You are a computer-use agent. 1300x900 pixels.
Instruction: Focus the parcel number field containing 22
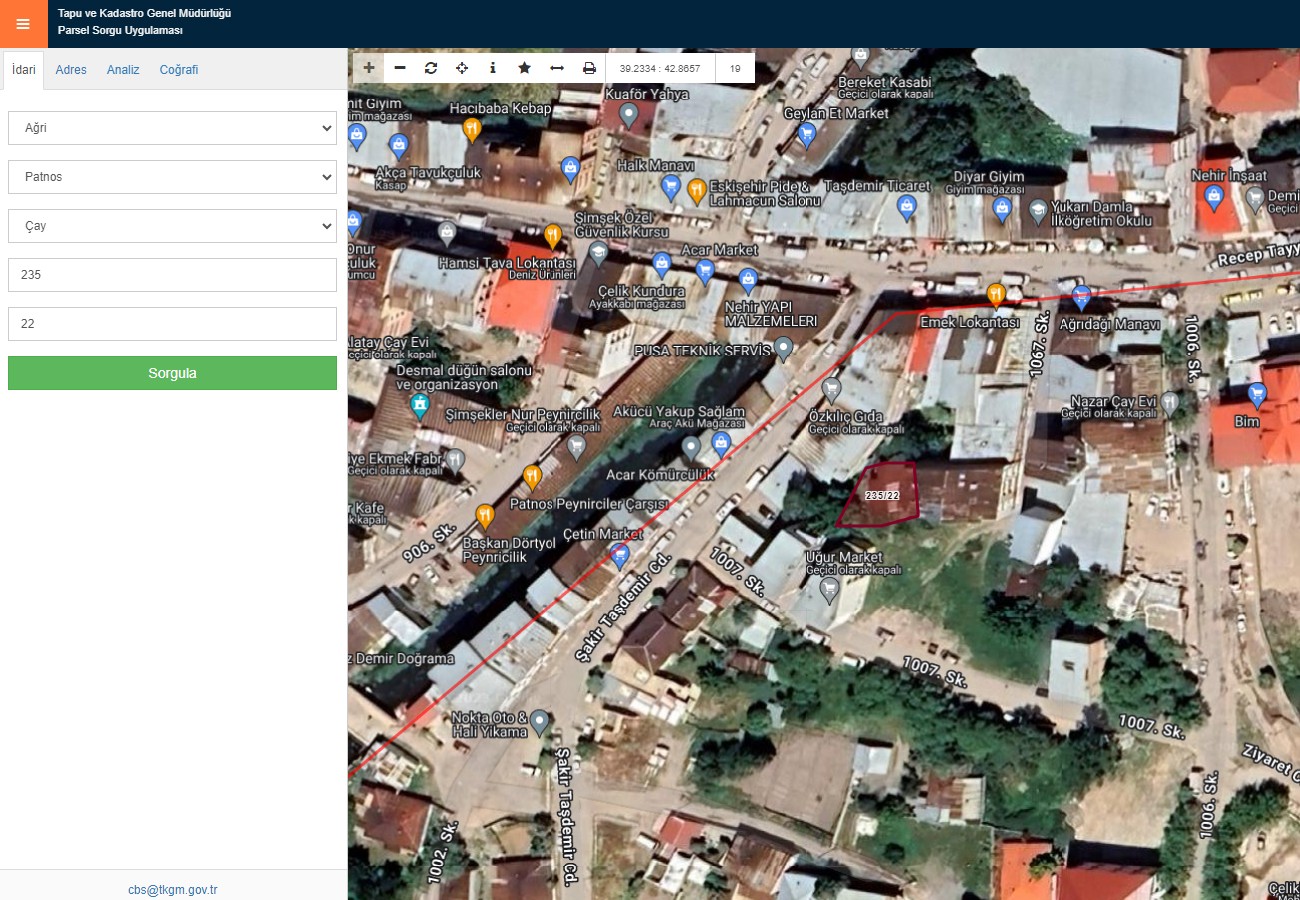click(172, 324)
